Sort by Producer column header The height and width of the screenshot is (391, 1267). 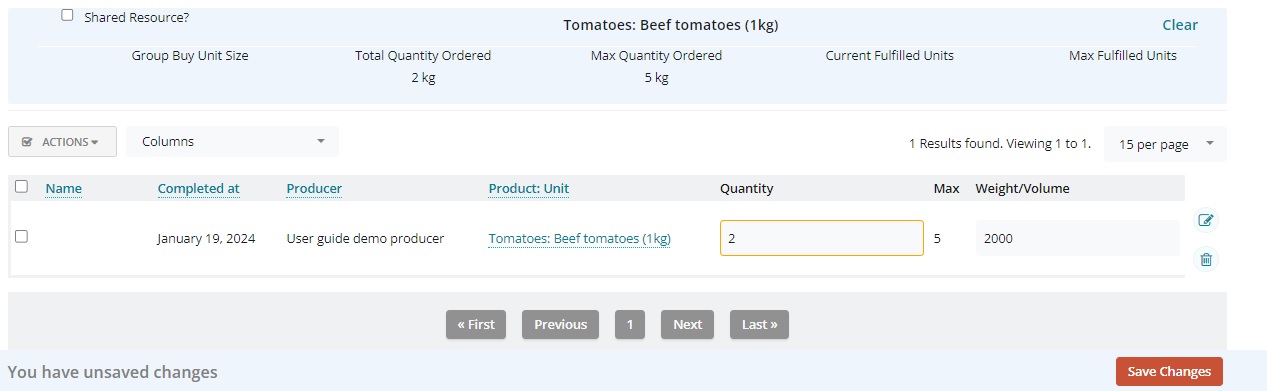(x=314, y=188)
